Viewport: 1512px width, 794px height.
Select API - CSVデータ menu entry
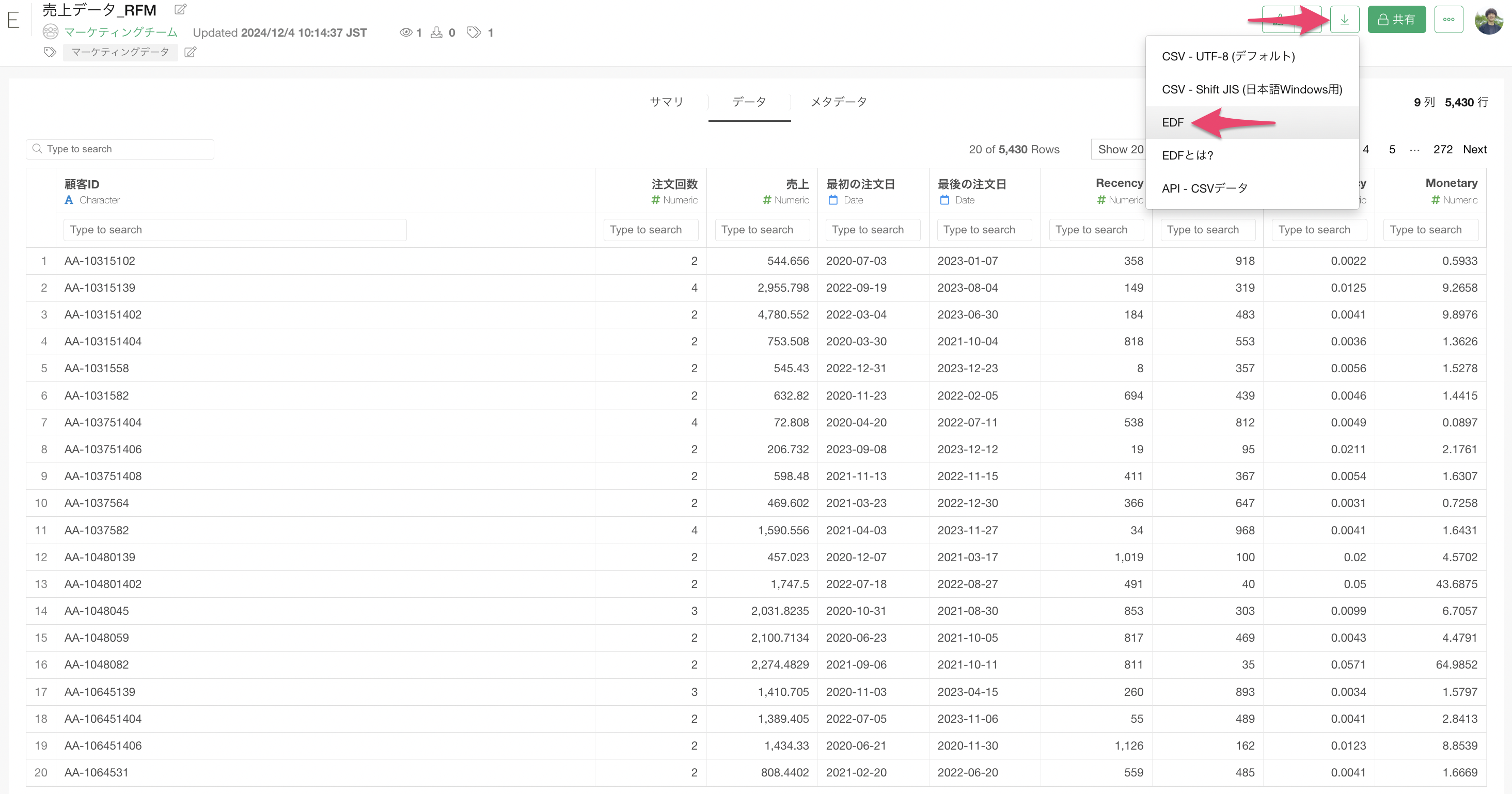1204,188
